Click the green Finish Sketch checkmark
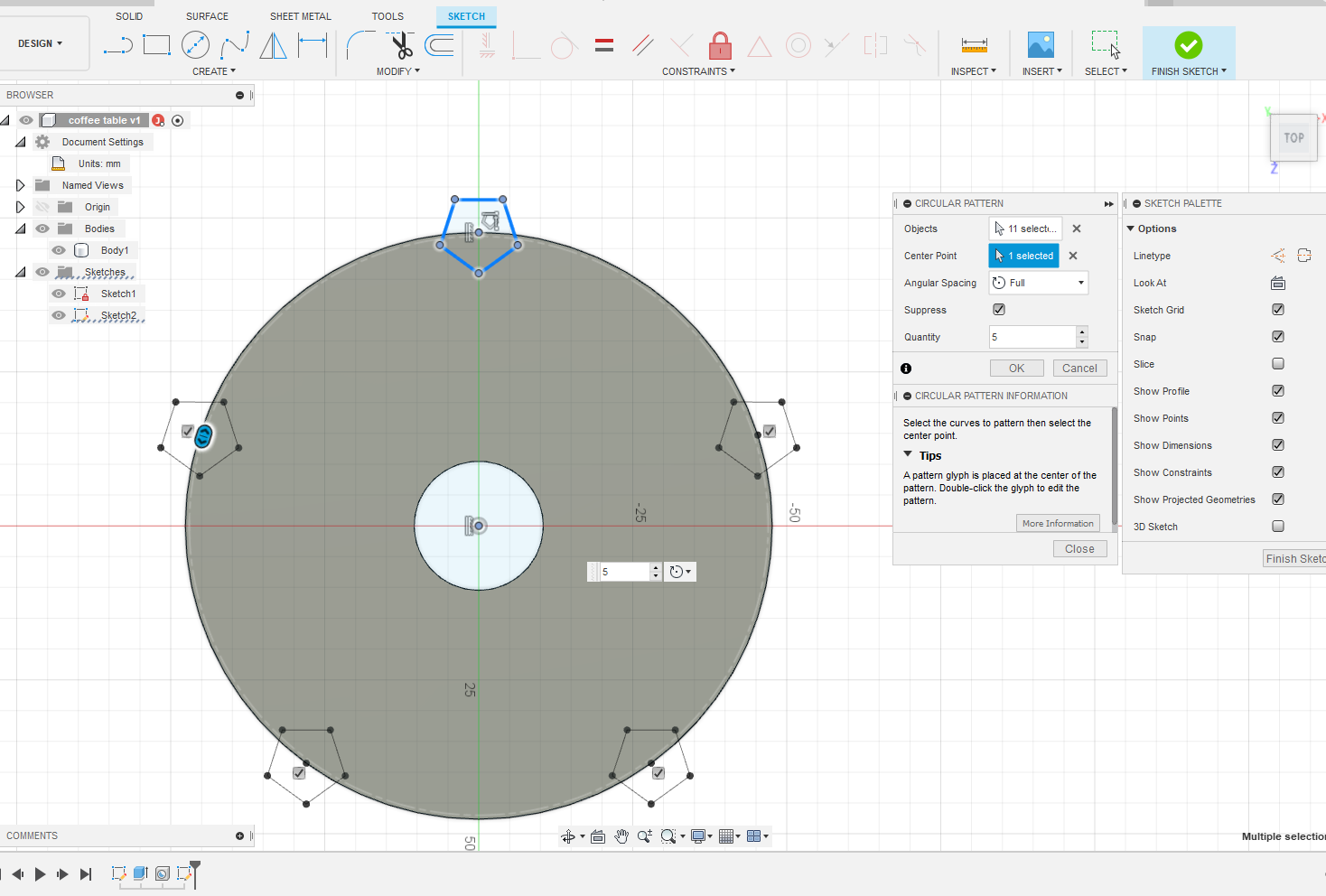The width and height of the screenshot is (1326, 896). (1188, 45)
